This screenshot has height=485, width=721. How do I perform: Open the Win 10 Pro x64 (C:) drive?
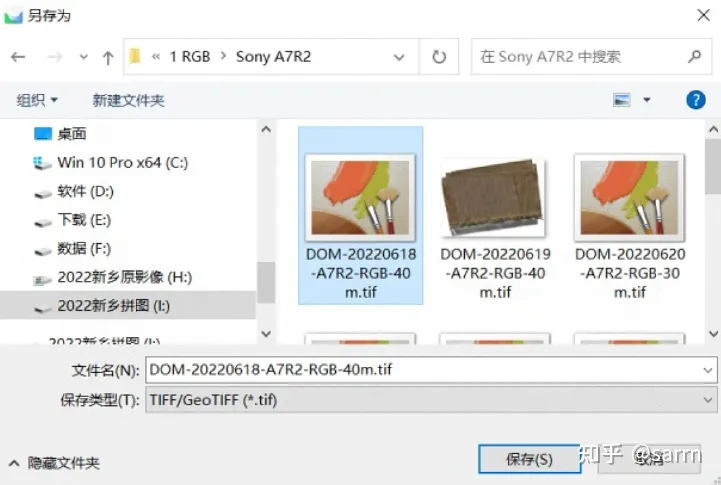tap(111, 163)
